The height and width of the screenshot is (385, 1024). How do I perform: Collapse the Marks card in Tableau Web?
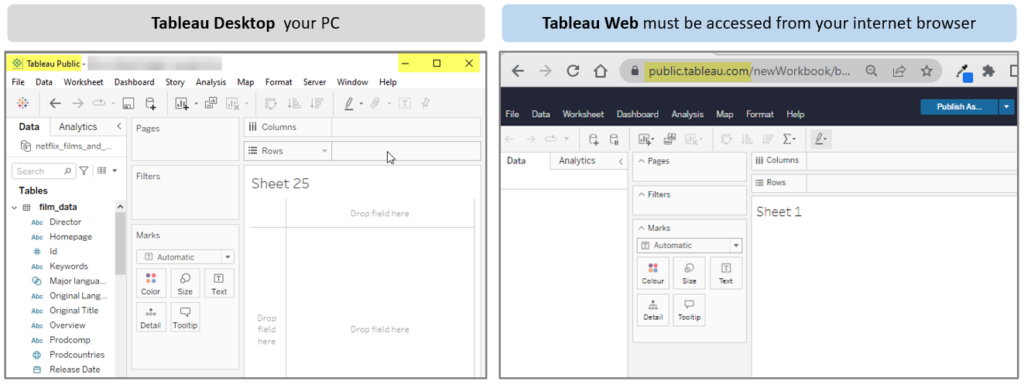click(641, 228)
